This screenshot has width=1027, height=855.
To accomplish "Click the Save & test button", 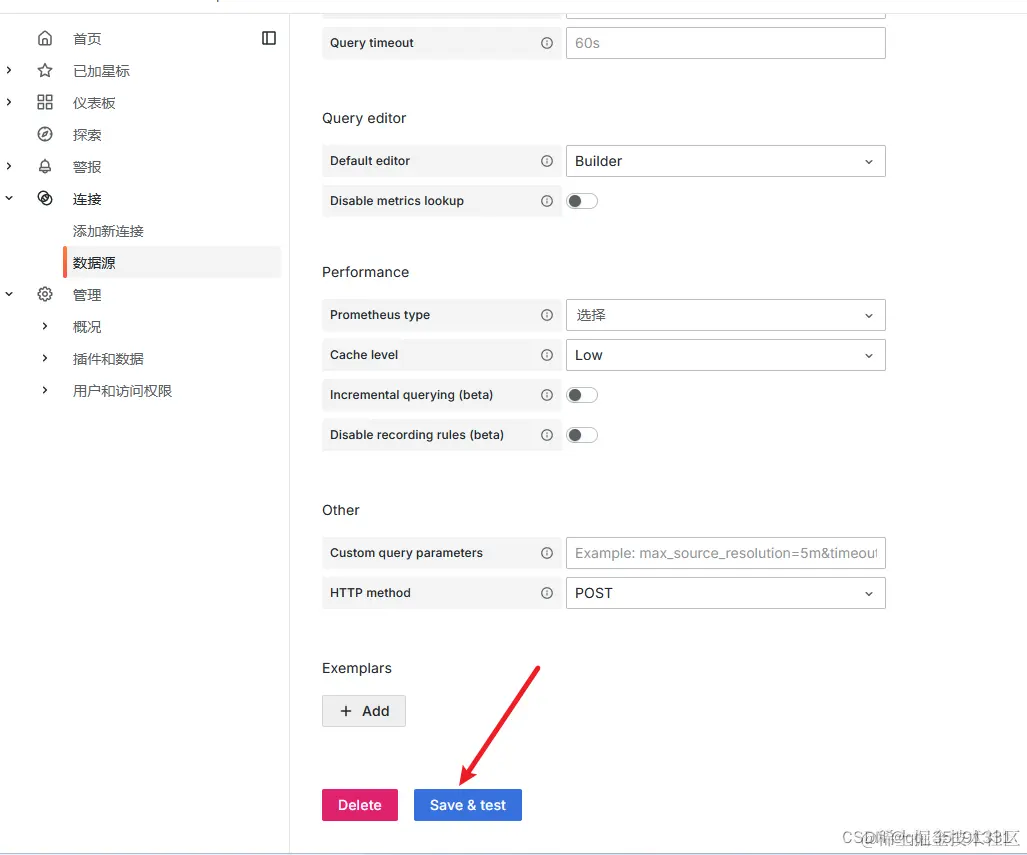I will pyautogui.click(x=468, y=805).
